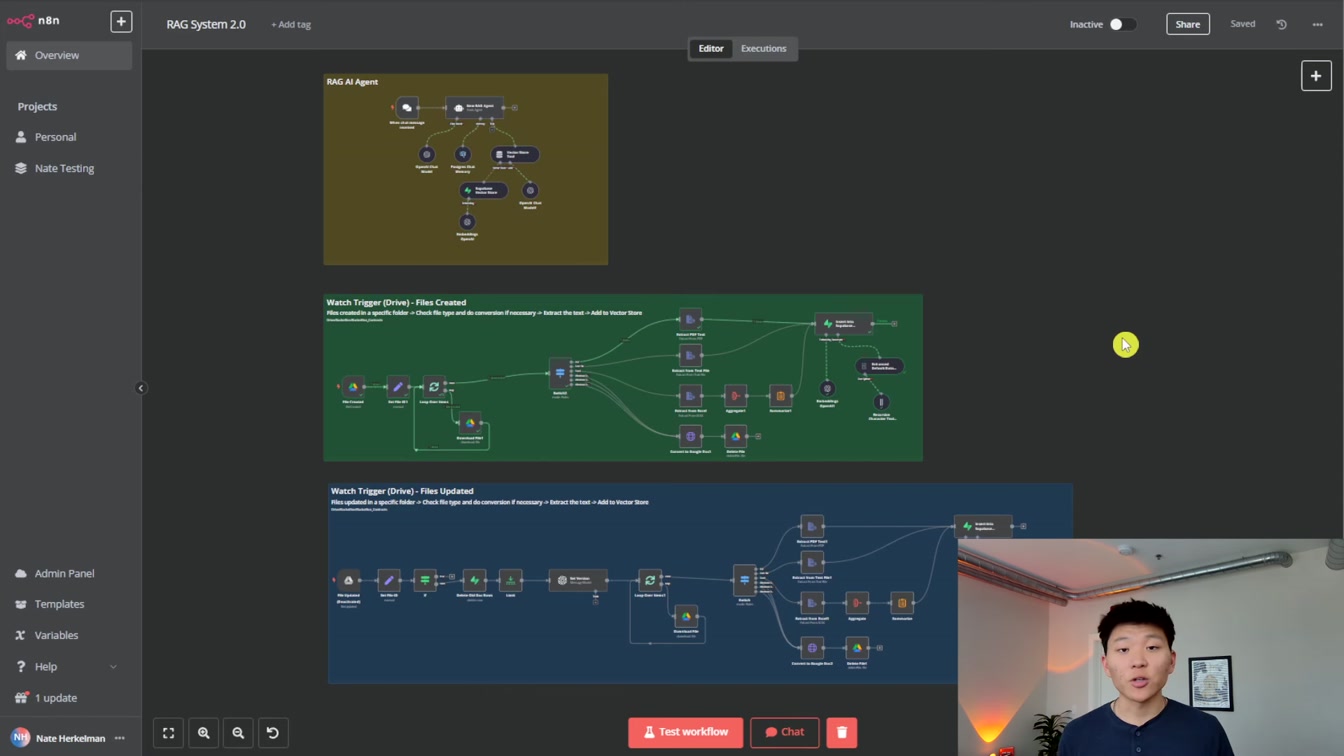Select the Limit node in Files Updated
The height and width of the screenshot is (756, 1344).
510,580
